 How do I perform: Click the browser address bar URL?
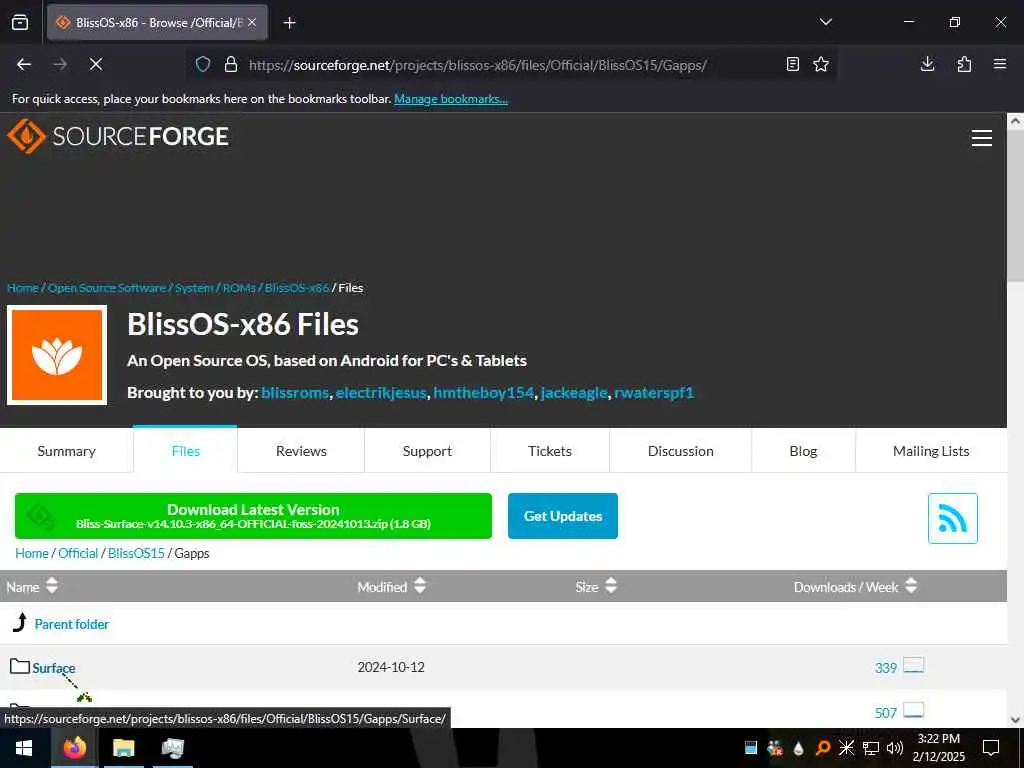477,65
